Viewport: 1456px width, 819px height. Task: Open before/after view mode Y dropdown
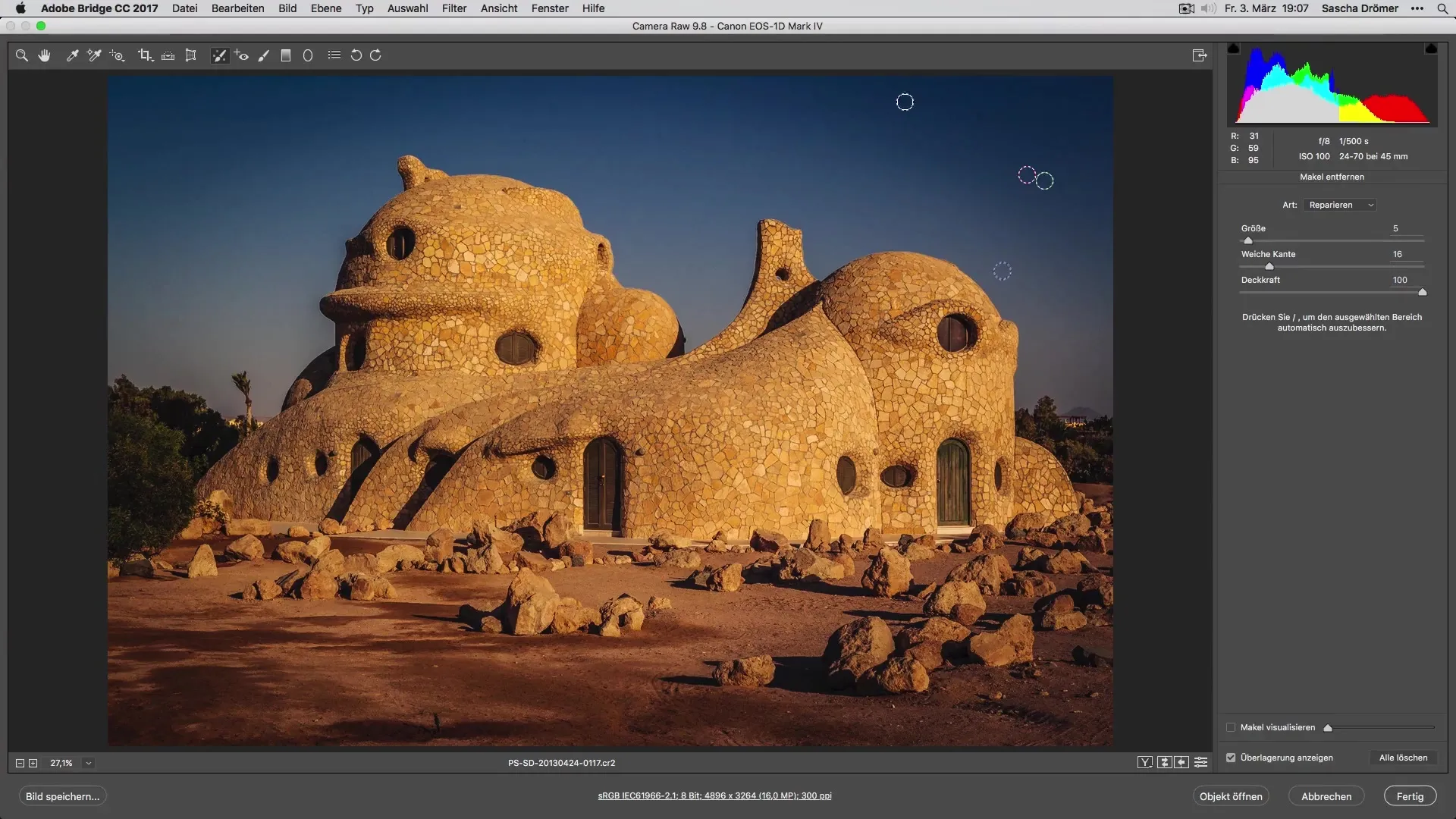tap(1145, 763)
